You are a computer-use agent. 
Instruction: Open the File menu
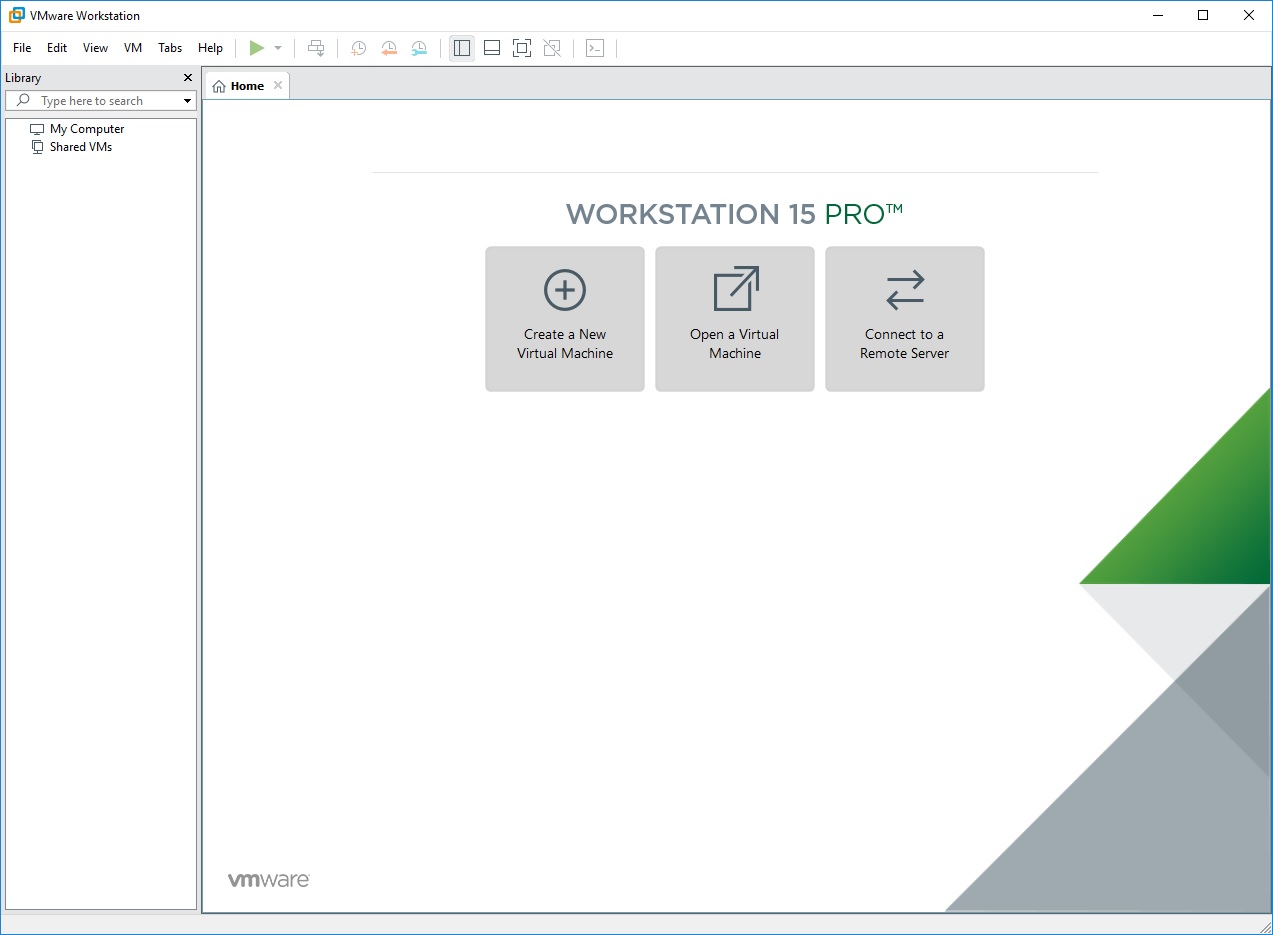coord(22,48)
